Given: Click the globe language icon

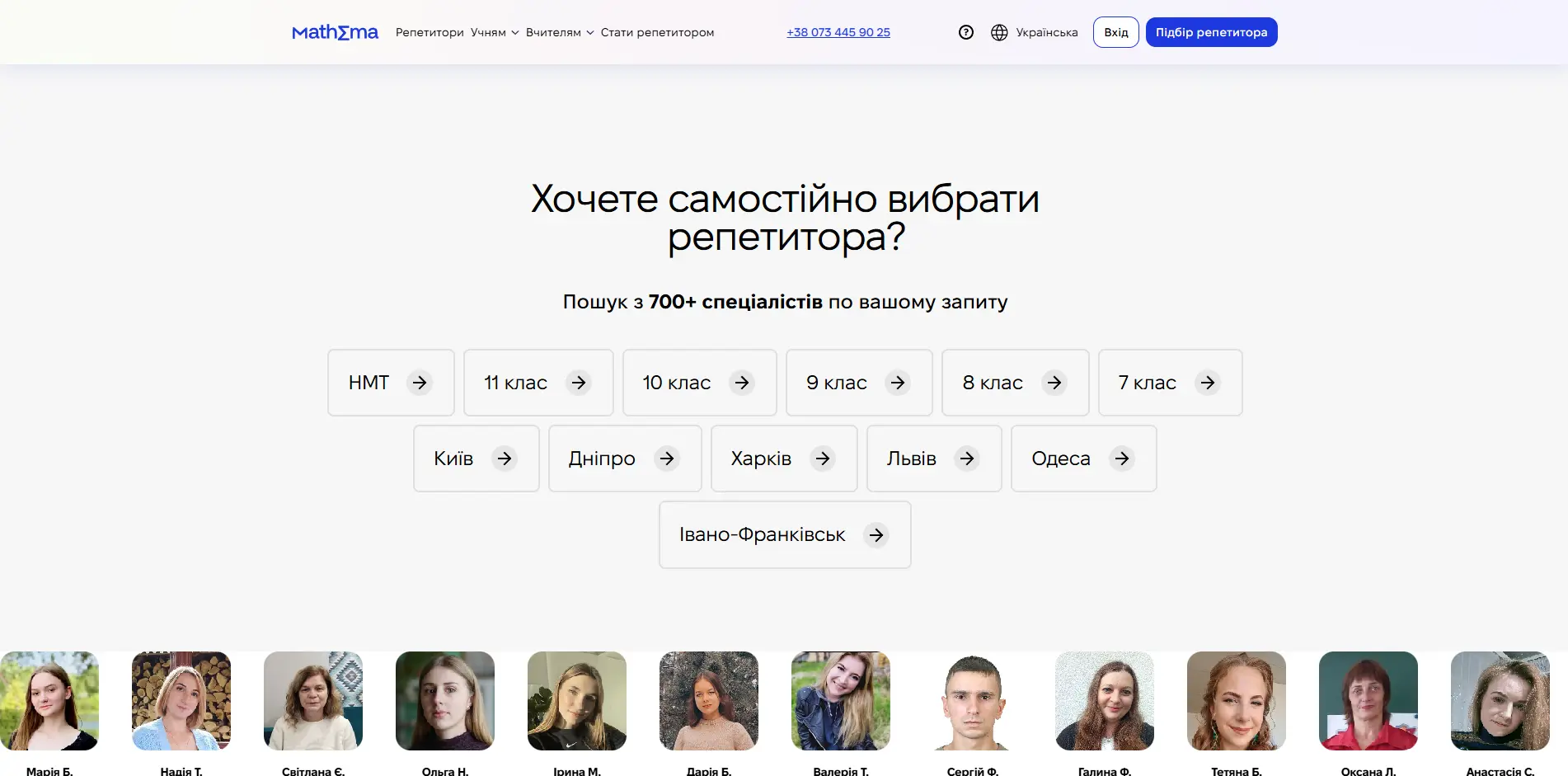Looking at the screenshot, I should pos(998,31).
